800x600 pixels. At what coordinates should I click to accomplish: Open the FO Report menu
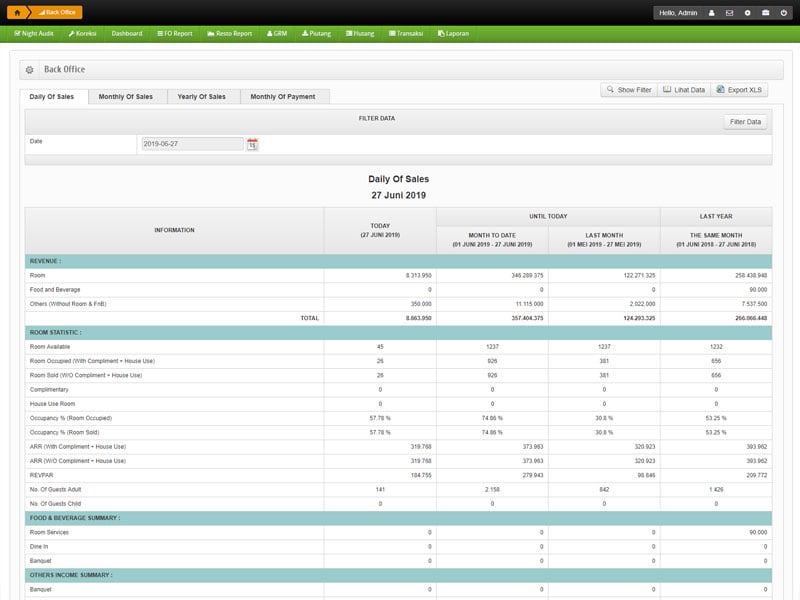click(175, 33)
